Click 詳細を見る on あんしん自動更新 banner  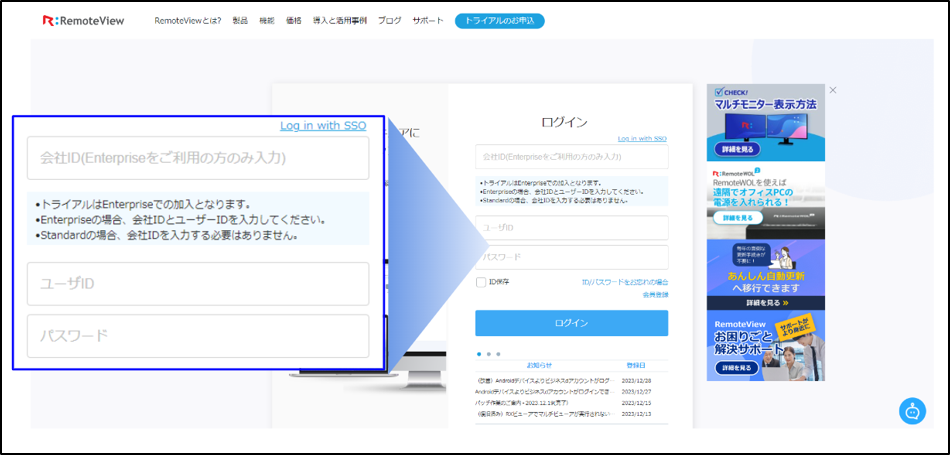(x=766, y=302)
